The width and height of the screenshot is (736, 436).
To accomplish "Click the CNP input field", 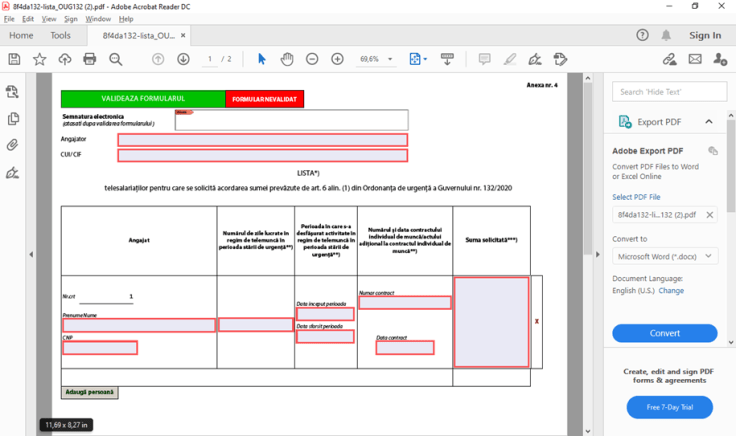I will click(x=100, y=348).
